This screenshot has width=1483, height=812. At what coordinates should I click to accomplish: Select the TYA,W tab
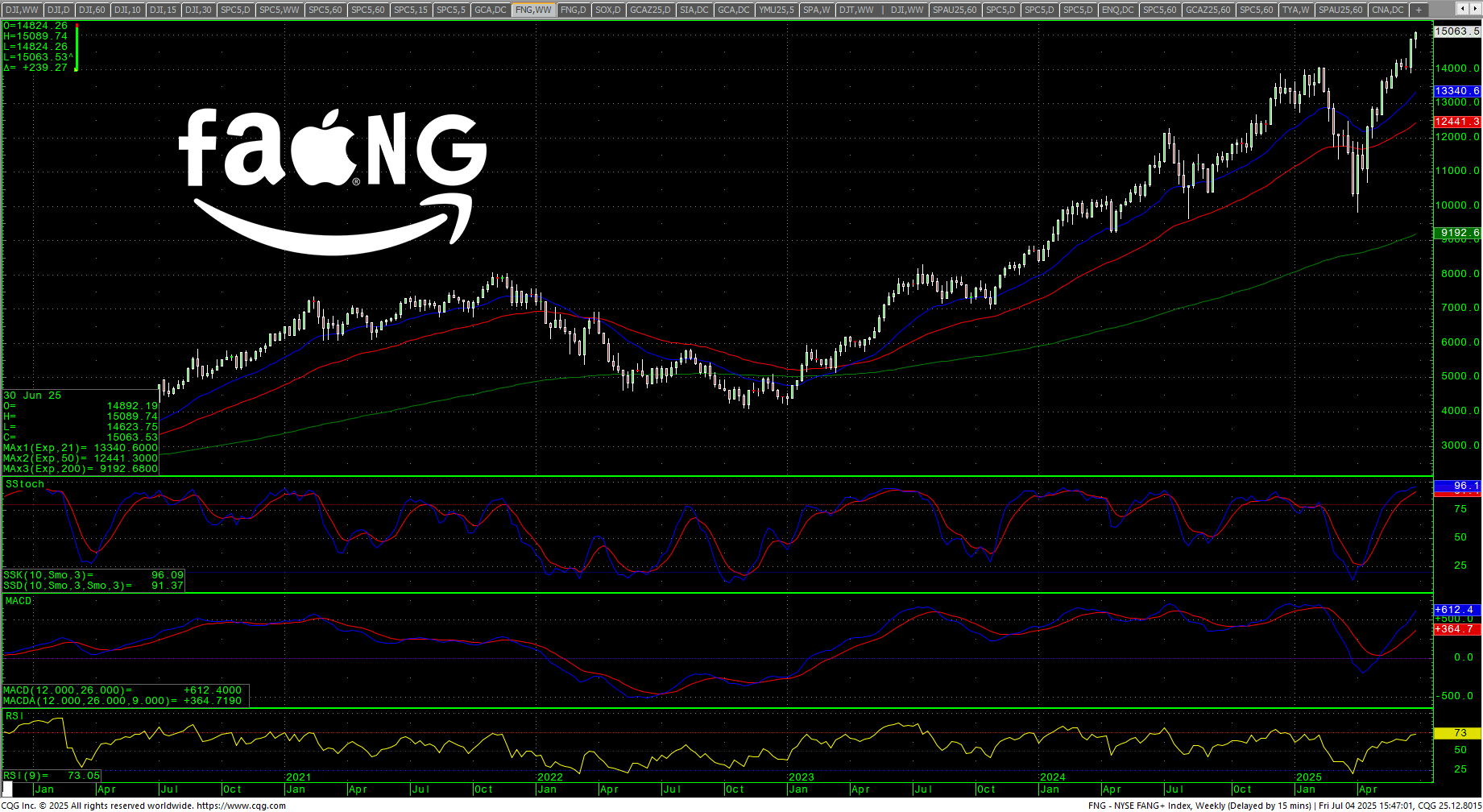[x=1296, y=10]
